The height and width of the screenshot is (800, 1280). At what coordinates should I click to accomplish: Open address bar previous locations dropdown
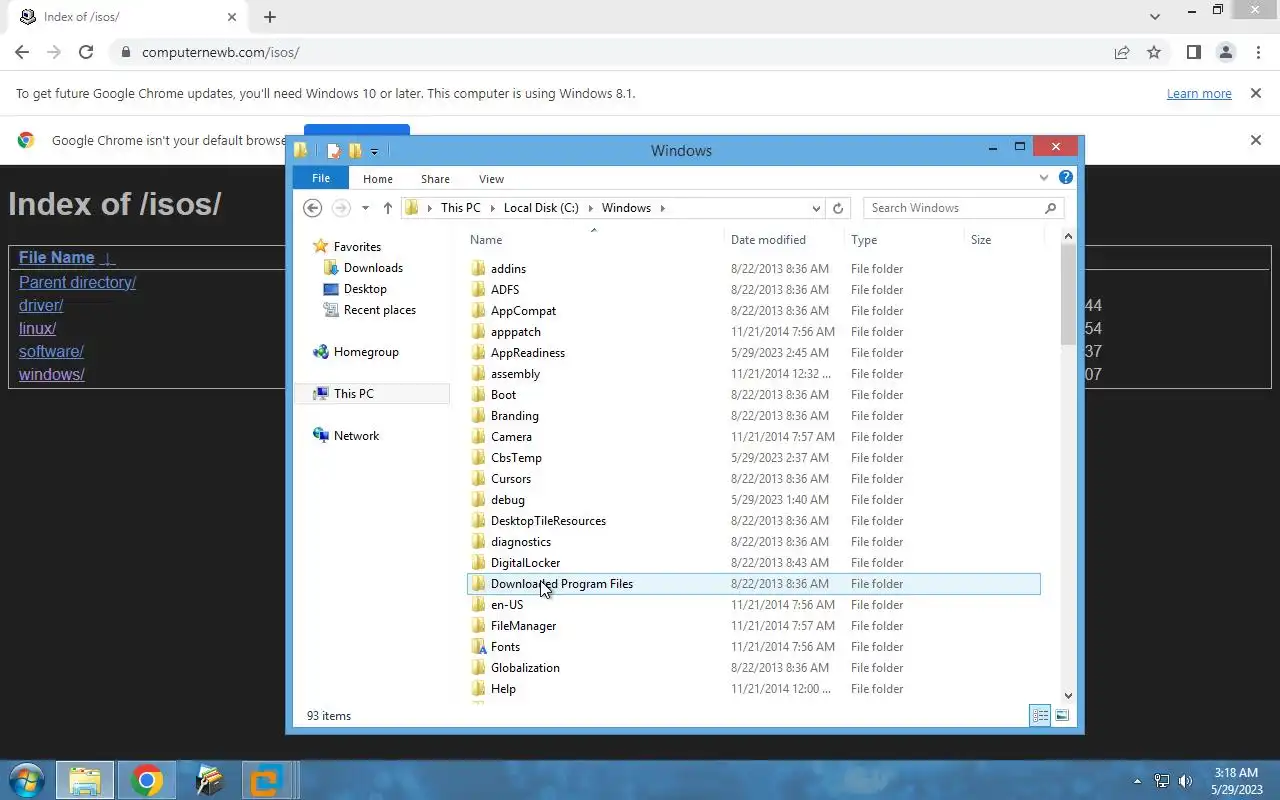(817, 208)
